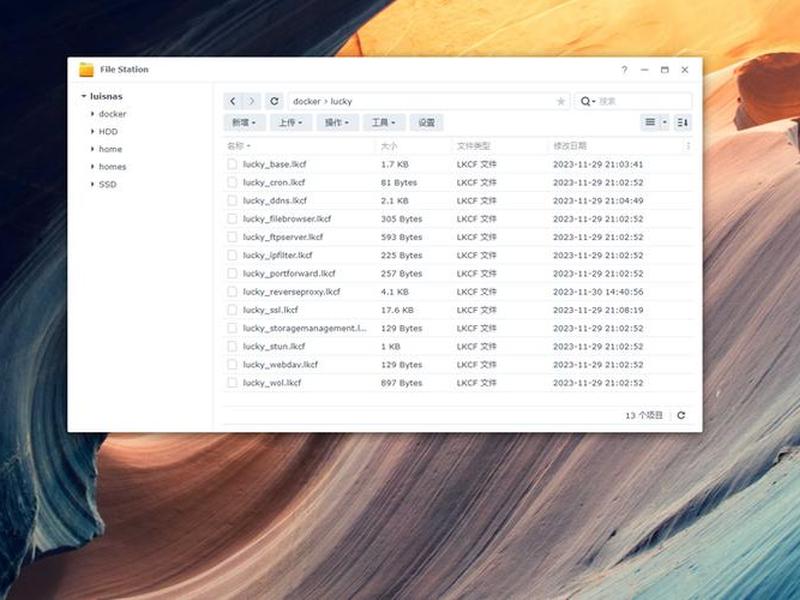This screenshot has width=800, height=600.
Task: Refresh the folder via toolbar reload icon
Action: pos(274,101)
